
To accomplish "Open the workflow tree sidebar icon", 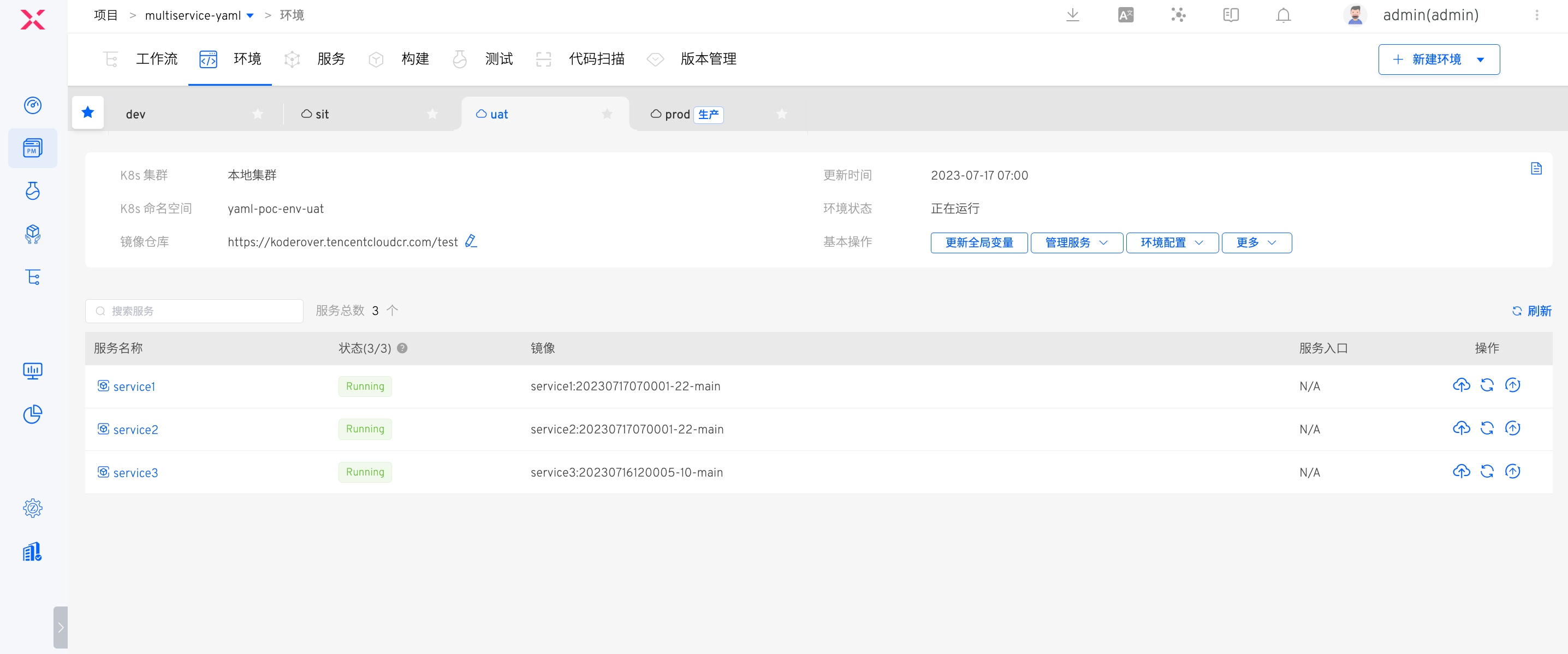I will (x=33, y=277).
